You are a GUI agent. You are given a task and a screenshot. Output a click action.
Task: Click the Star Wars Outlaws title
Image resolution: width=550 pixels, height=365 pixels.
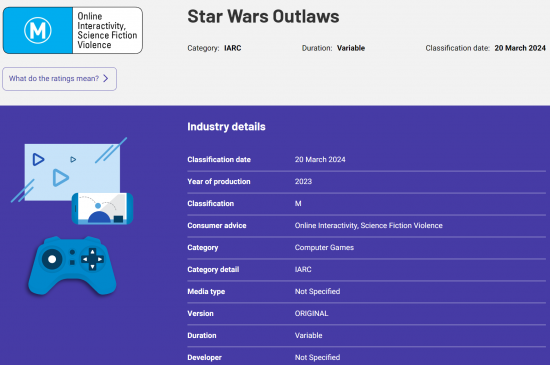[x=263, y=16]
